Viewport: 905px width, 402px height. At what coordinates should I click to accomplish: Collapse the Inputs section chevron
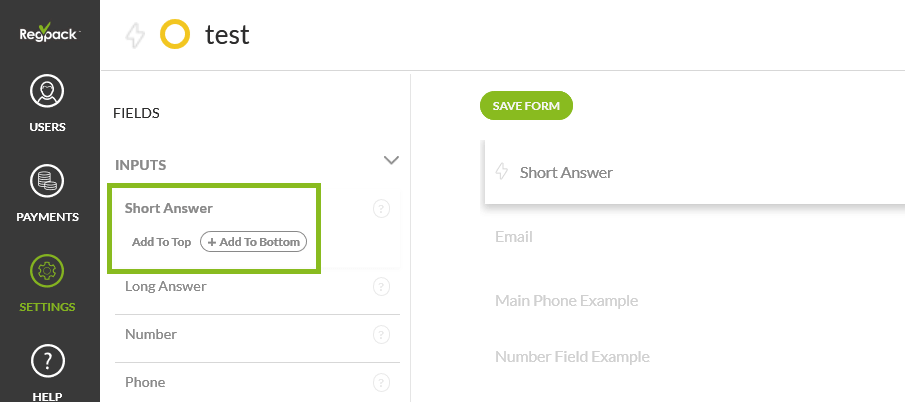(x=391, y=160)
